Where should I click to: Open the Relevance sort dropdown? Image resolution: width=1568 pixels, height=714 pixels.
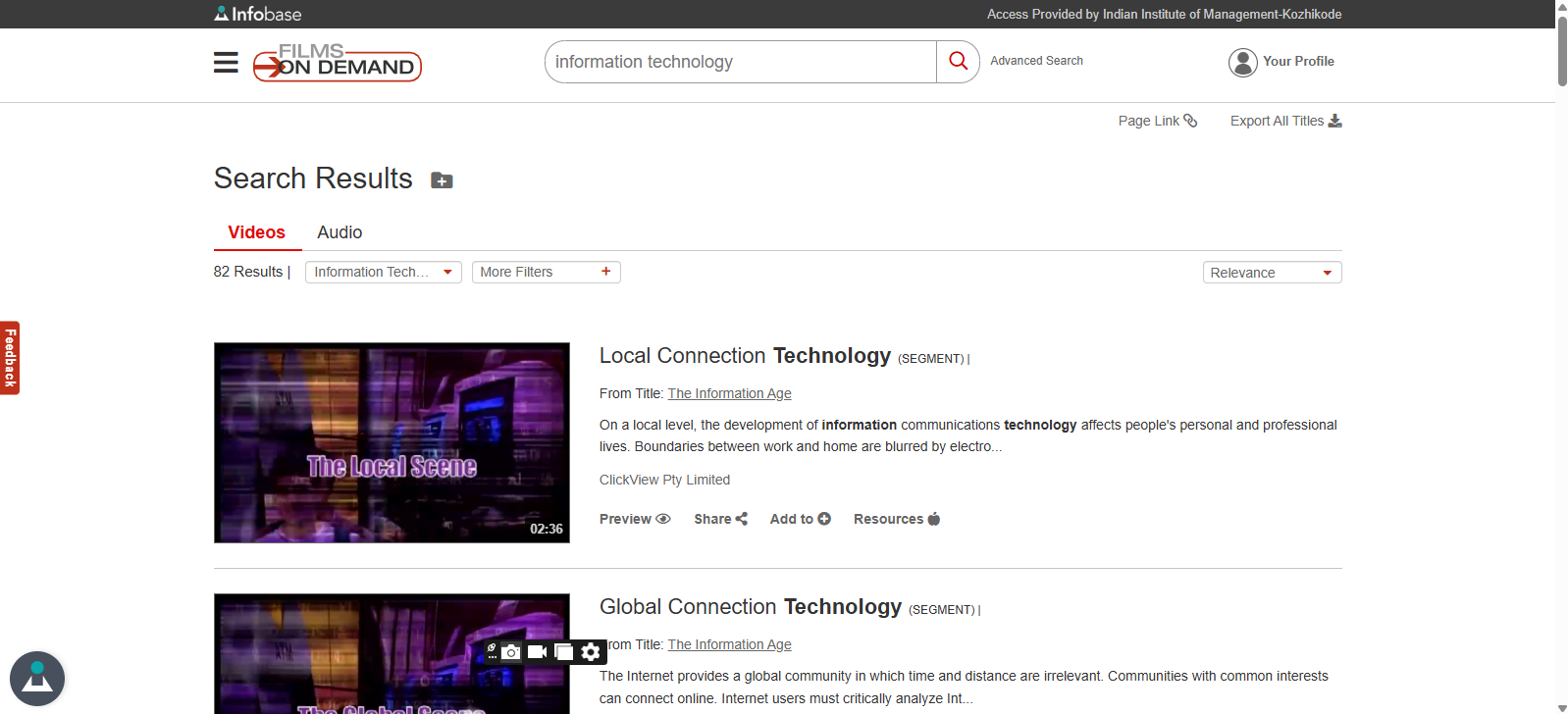[1271, 273]
